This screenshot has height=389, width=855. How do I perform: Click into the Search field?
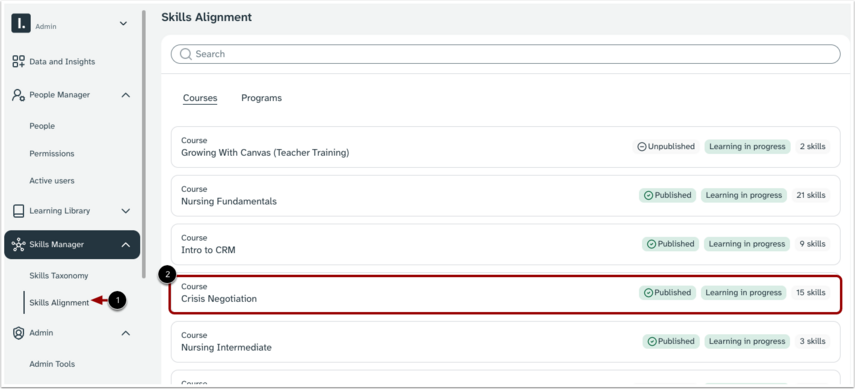point(505,54)
